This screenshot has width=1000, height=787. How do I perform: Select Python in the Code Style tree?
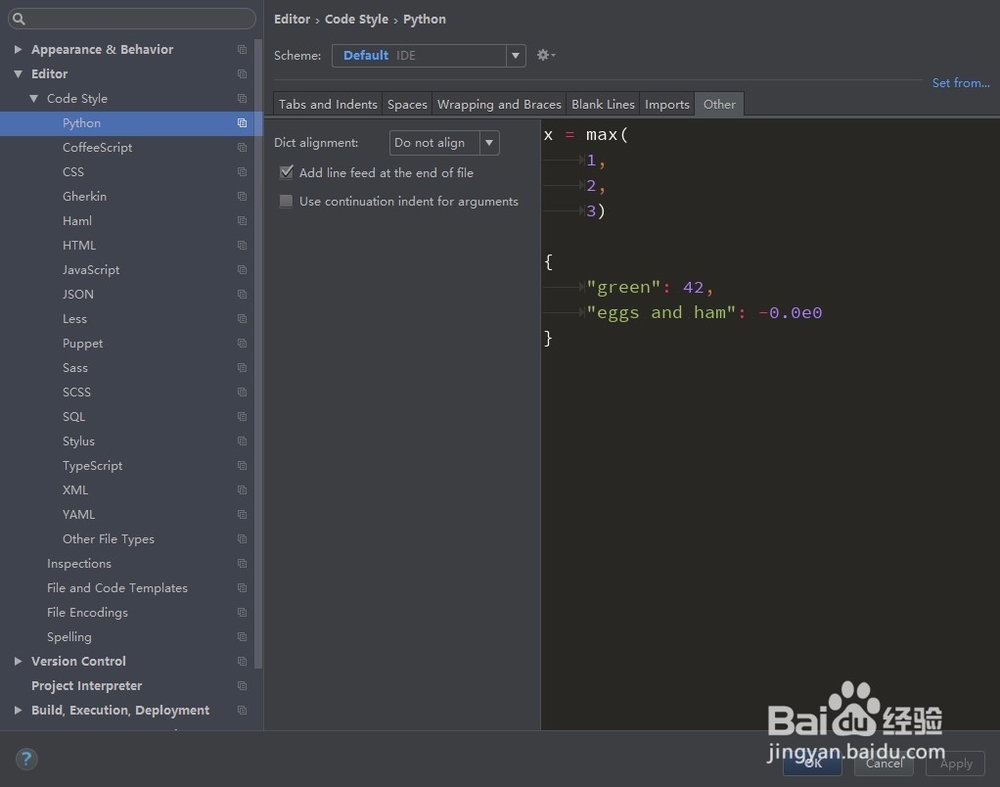point(82,123)
